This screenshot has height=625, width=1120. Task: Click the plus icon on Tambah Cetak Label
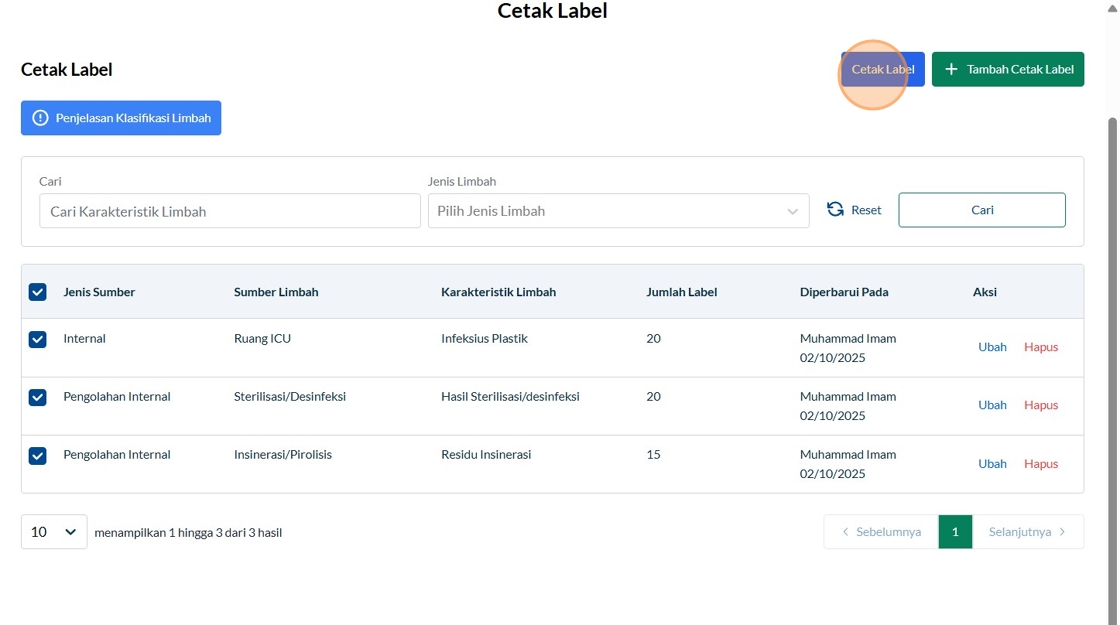pyautogui.click(x=951, y=69)
